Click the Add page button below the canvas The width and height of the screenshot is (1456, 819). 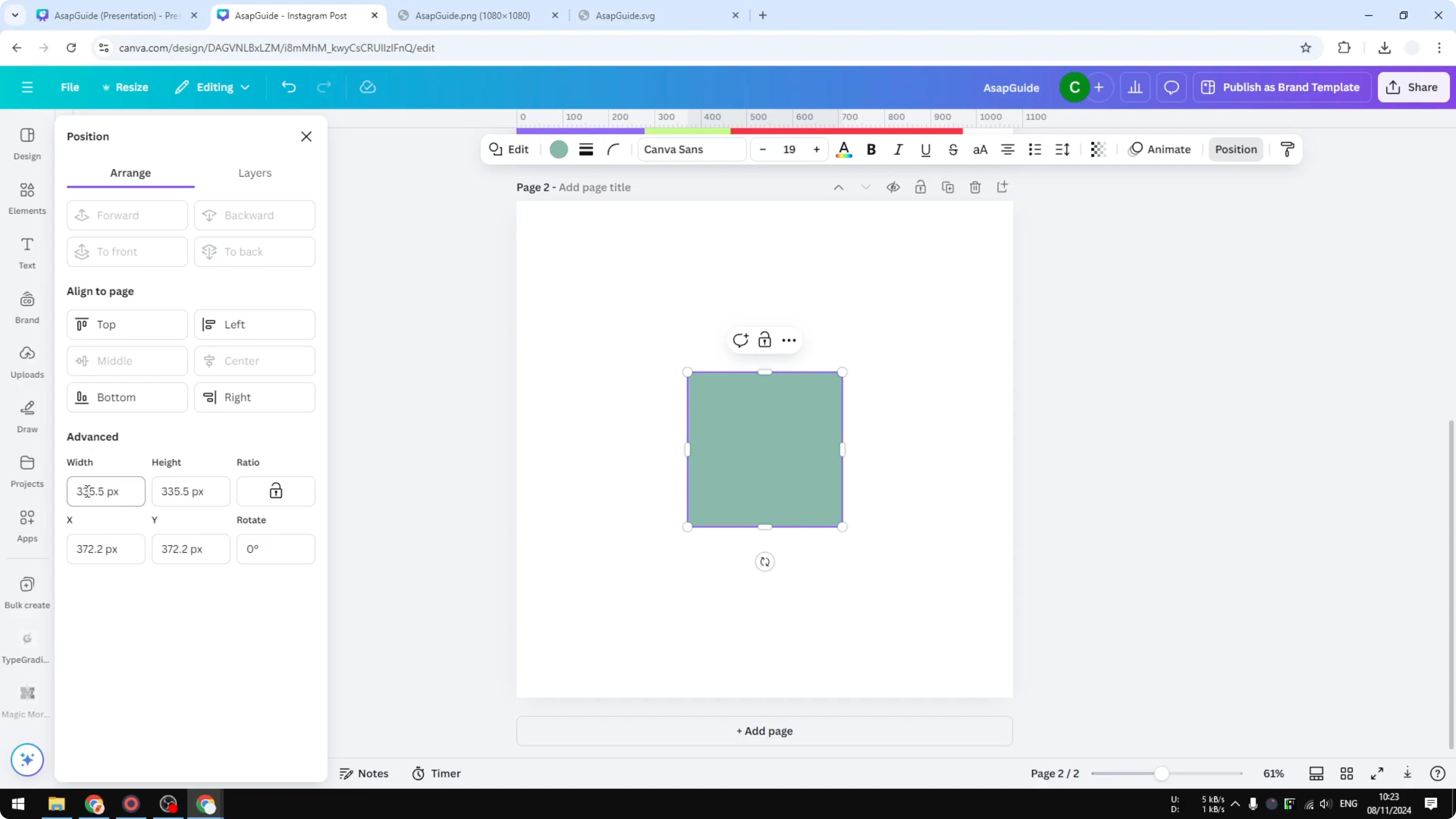[x=764, y=731]
